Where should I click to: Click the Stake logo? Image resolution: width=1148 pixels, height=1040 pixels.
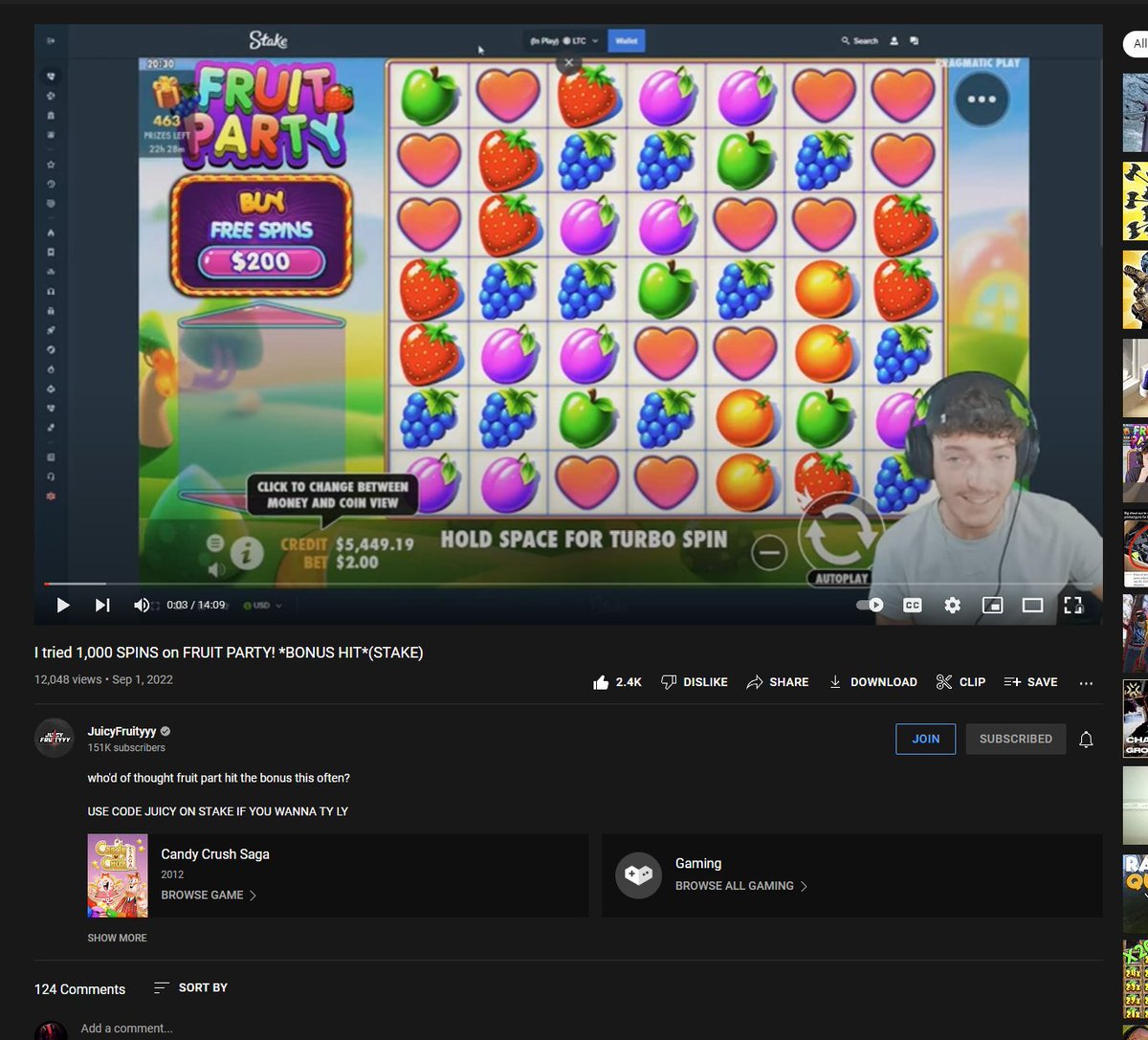coord(269,39)
